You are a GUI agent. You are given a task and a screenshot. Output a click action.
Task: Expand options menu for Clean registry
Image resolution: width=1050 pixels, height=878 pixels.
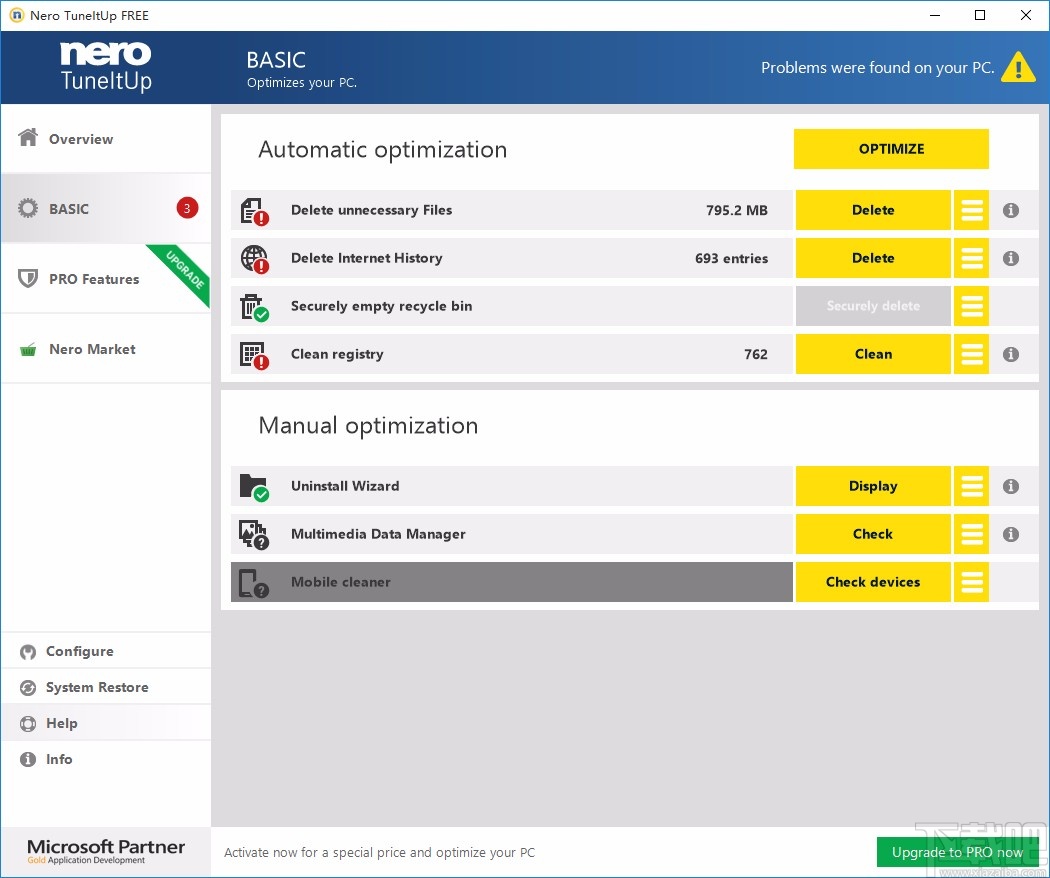pyautogui.click(x=972, y=354)
